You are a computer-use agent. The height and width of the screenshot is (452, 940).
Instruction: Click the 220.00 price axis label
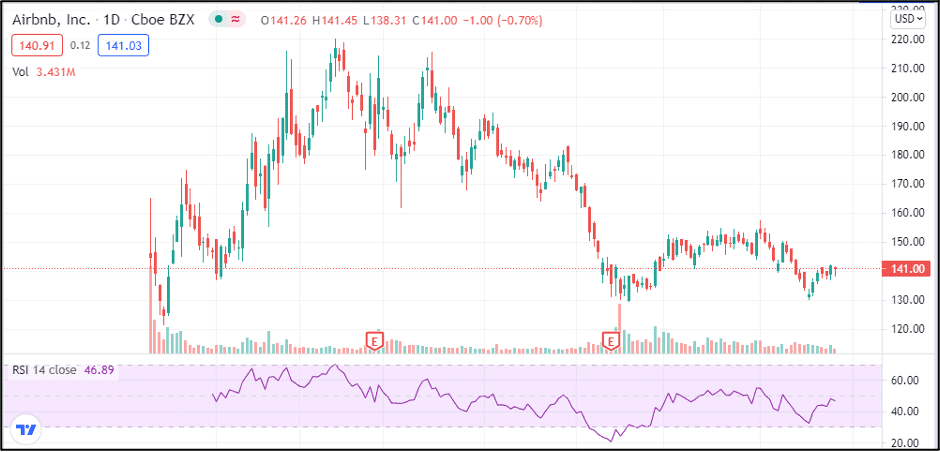tap(908, 39)
